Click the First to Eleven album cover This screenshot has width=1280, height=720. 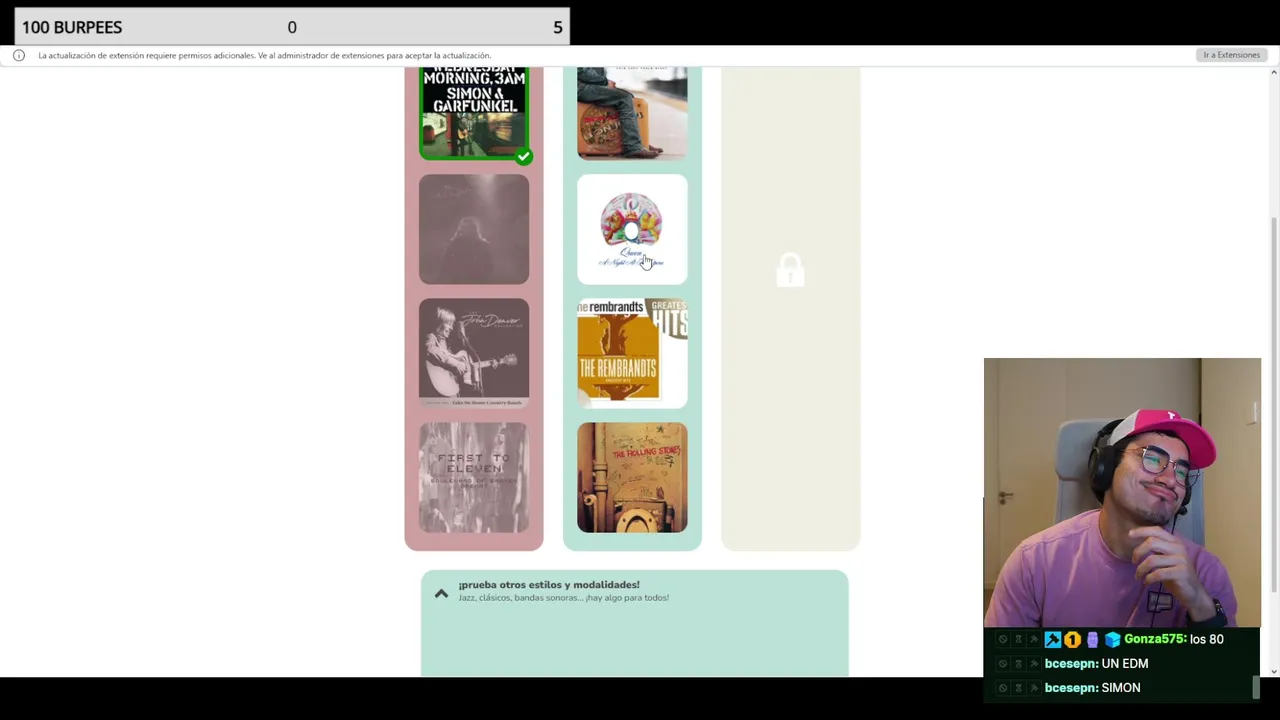(x=474, y=477)
